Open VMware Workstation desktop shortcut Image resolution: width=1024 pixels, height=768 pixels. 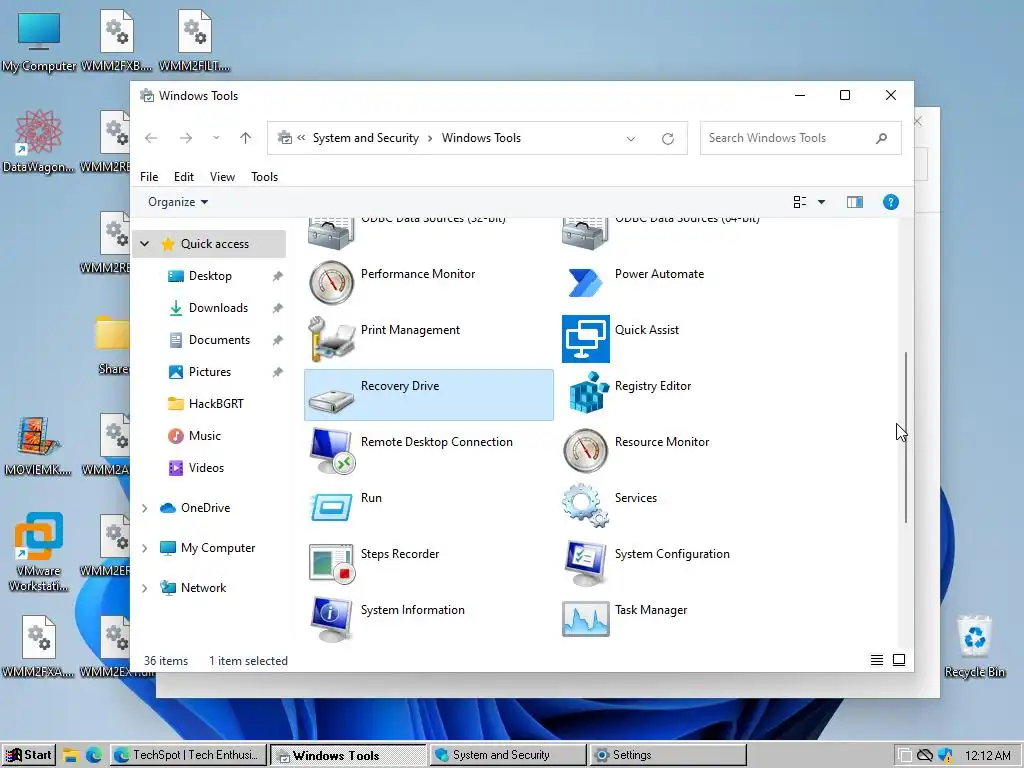(39, 552)
